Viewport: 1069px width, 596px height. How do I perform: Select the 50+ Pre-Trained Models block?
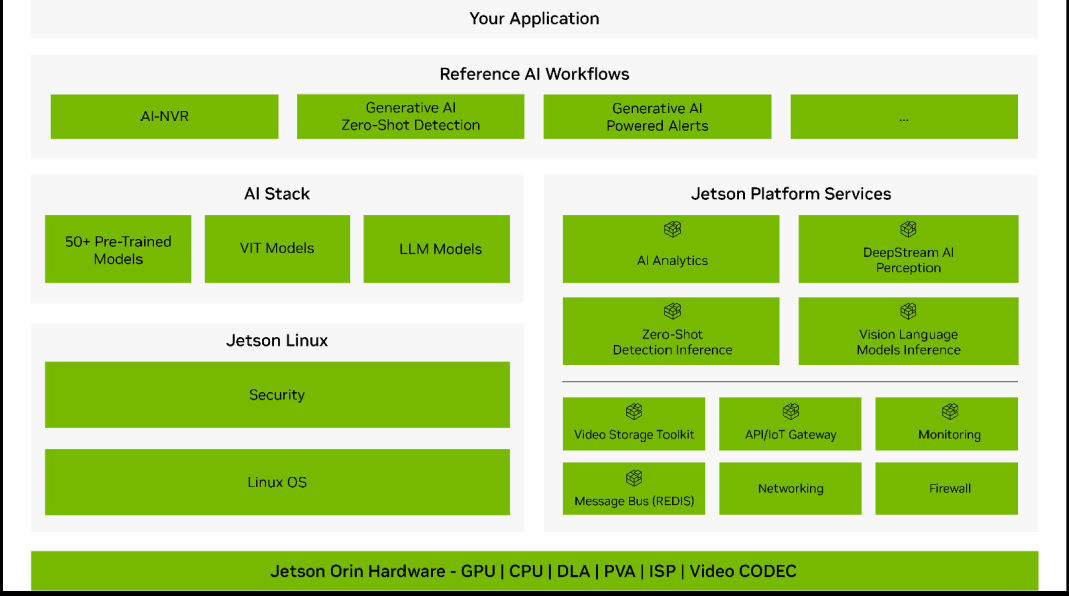118,249
